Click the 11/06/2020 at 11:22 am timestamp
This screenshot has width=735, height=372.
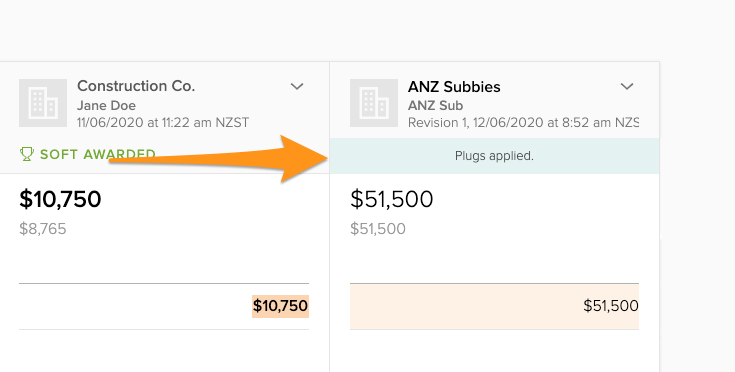[x=163, y=122]
